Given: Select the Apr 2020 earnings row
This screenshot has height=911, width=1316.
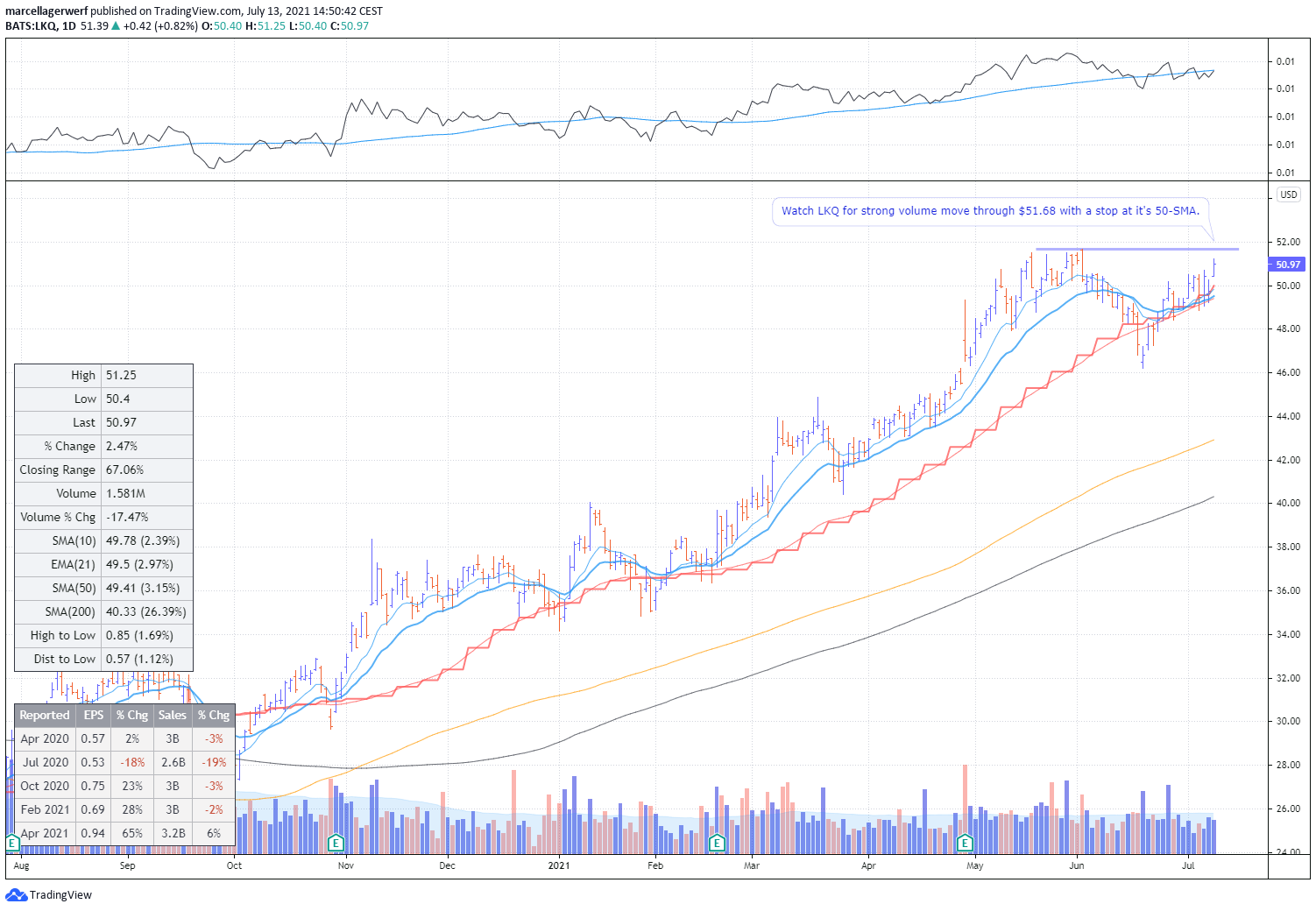Looking at the screenshot, I should [x=124, y=738].
